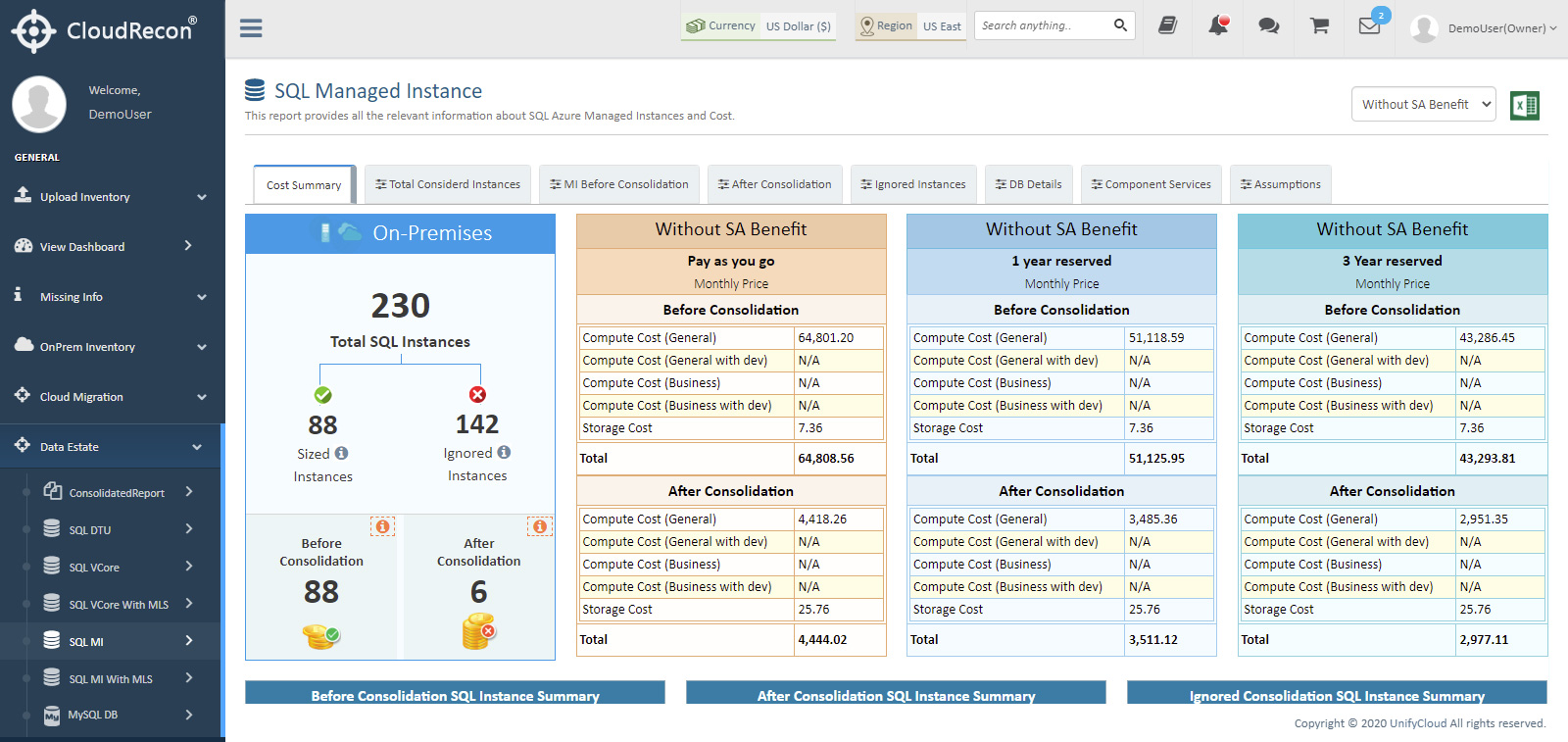1568x742 pixels.
Task: Open the shopping cart icon
Action: 1320,25
